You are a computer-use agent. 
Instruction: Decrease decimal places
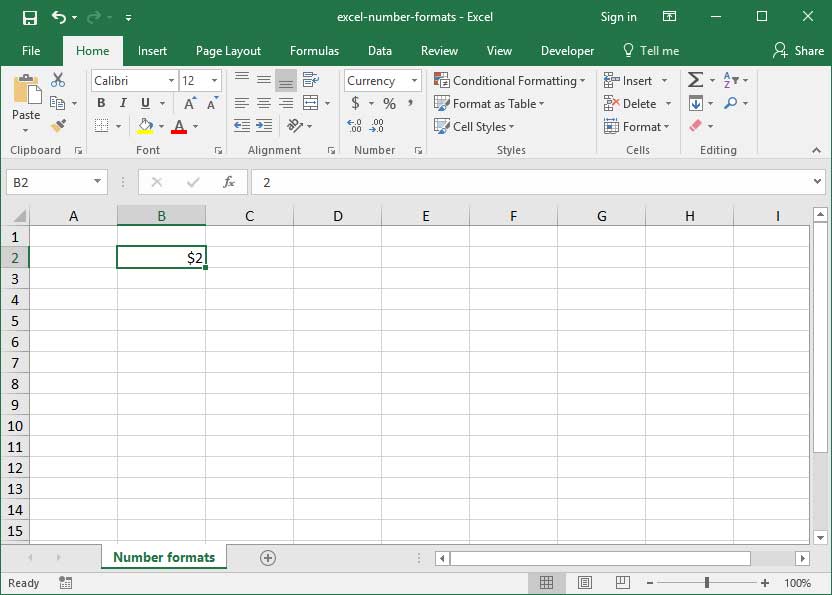[x=375, y=125]
